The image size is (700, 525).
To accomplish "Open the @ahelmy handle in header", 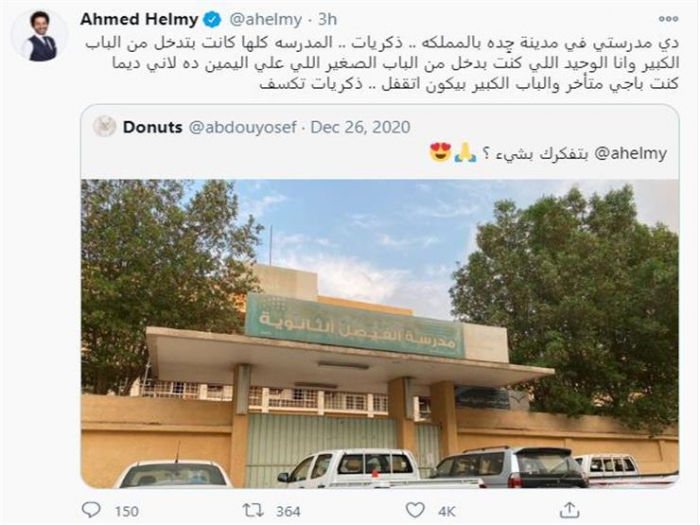I will [265, 20].
